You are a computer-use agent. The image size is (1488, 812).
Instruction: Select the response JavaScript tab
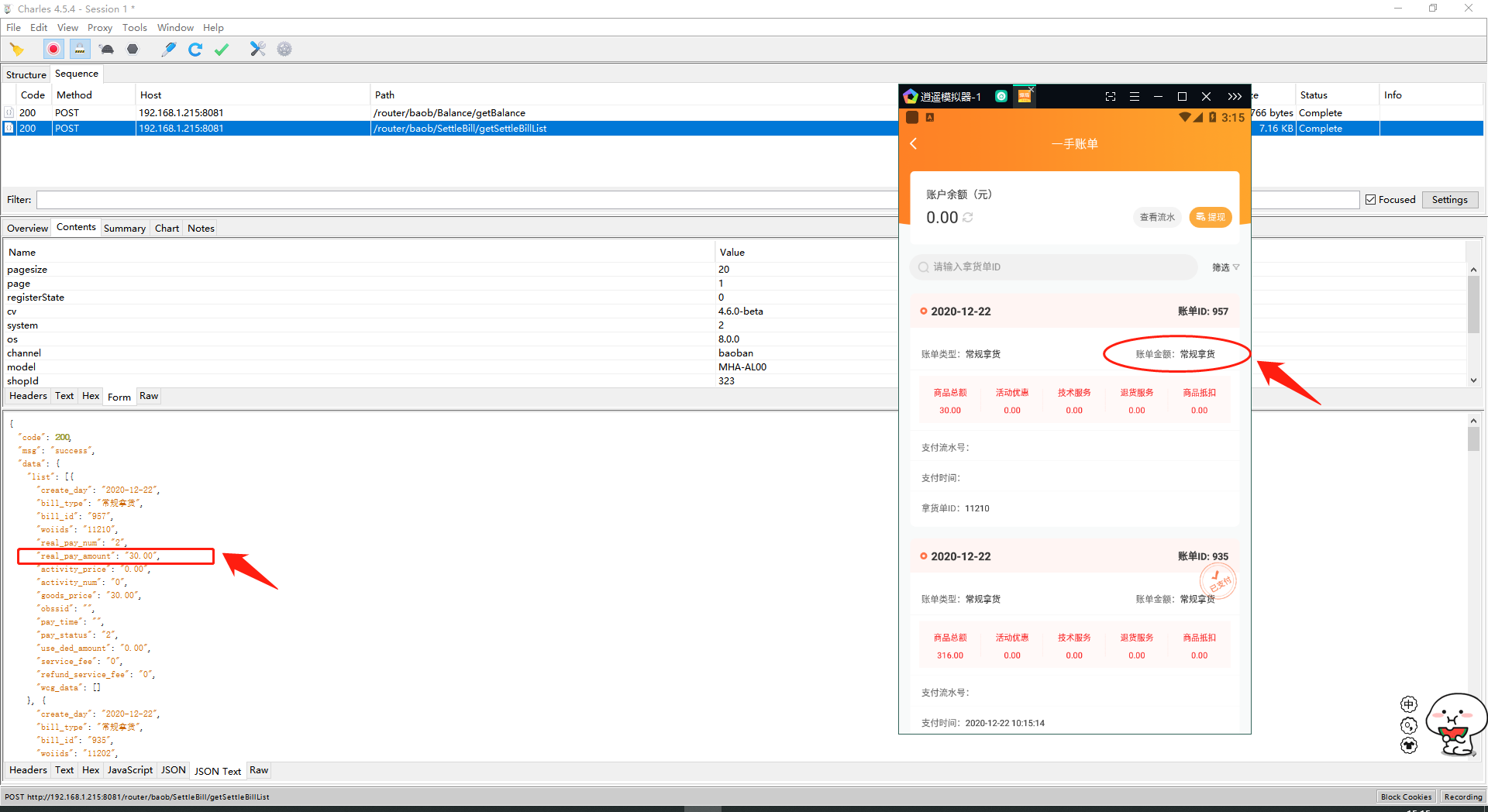tap(130, 770)
